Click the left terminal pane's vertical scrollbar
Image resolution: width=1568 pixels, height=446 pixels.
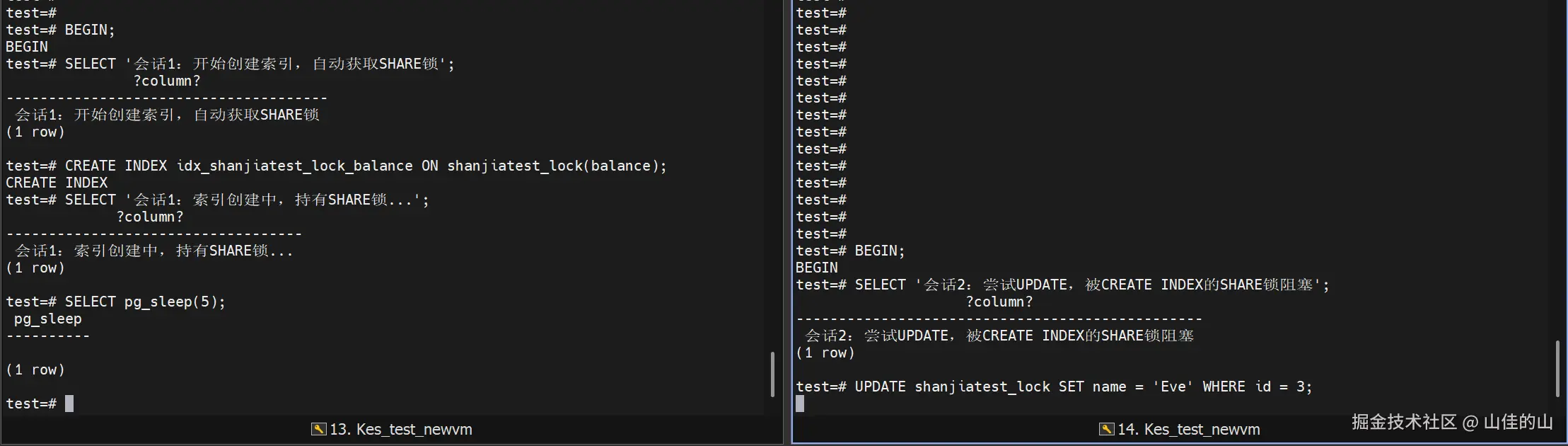772,374
